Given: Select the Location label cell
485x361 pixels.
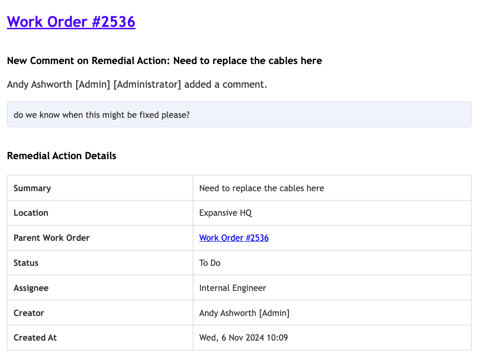Looking at the screenshot, I should tap(100, 213).
